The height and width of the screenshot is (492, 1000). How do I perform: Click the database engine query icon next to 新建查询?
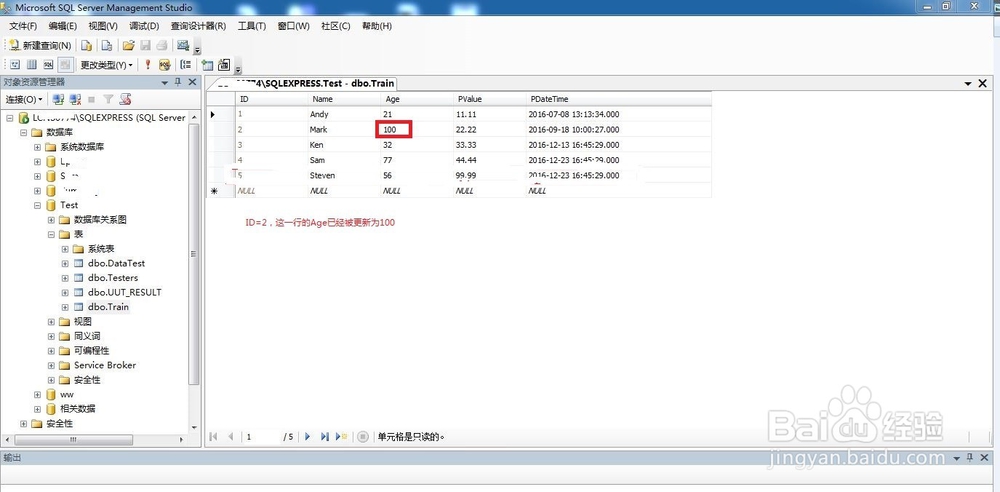tap(86, 45)
